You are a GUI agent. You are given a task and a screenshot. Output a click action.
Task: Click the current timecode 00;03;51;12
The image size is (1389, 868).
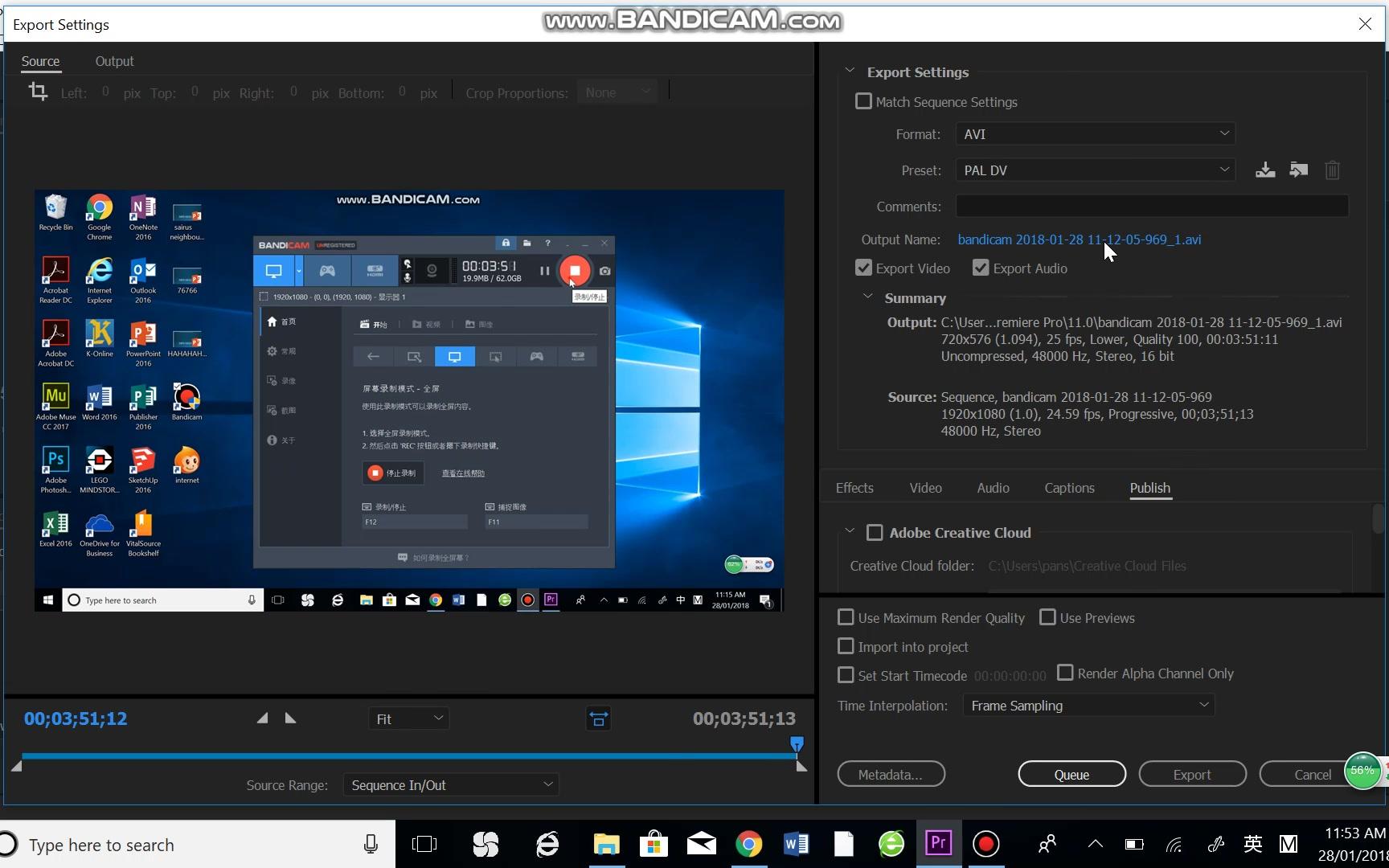coord(76,719)
